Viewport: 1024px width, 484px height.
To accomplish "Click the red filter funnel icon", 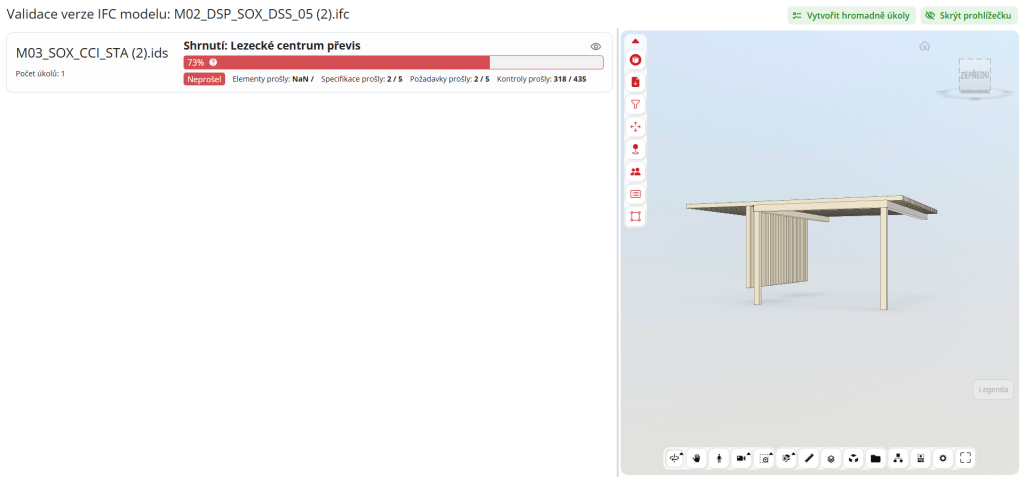I will tap(635, 104).
